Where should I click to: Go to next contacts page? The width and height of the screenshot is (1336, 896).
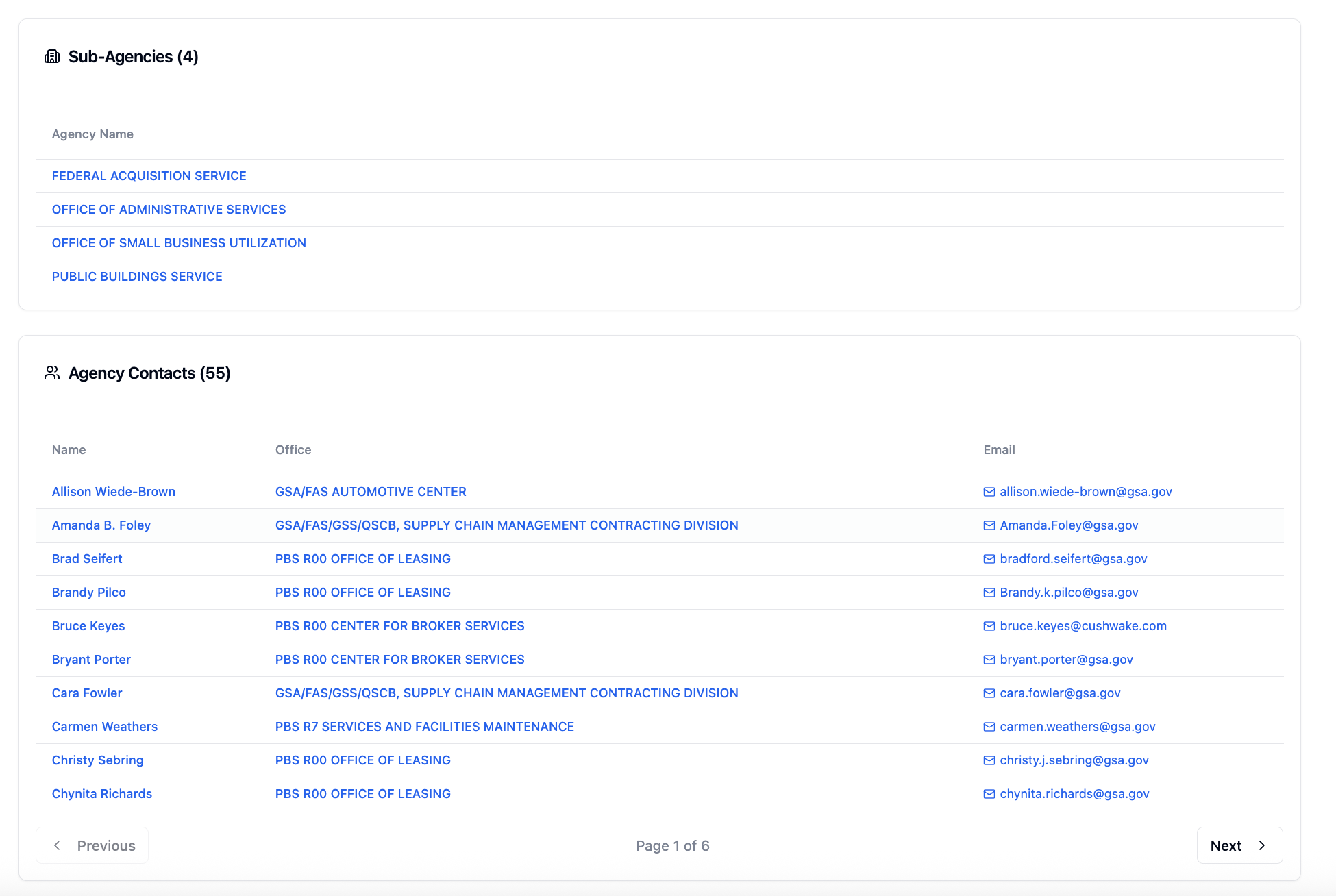click(1239, 845)
